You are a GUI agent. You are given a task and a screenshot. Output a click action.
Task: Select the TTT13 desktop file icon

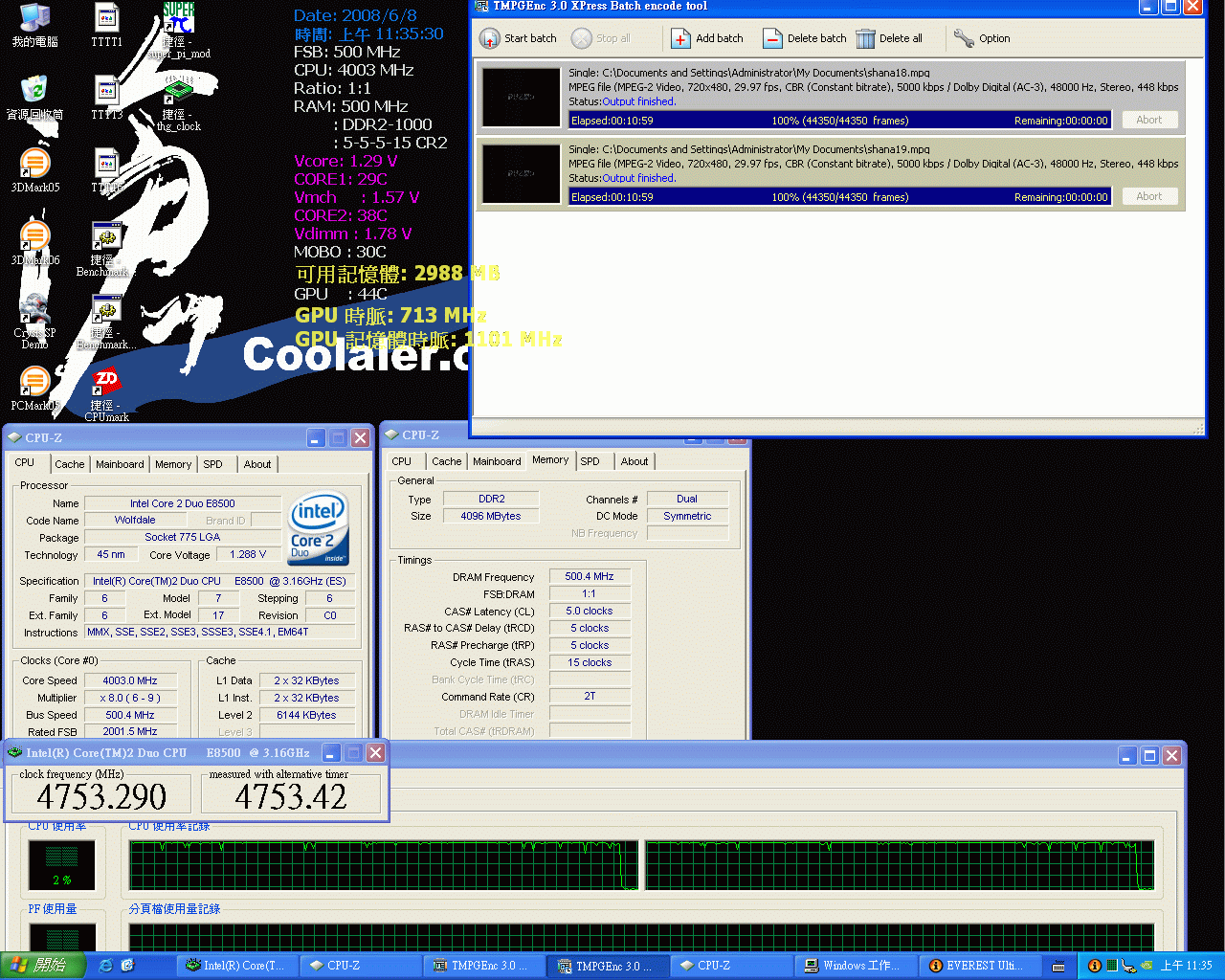coord(106,90)
